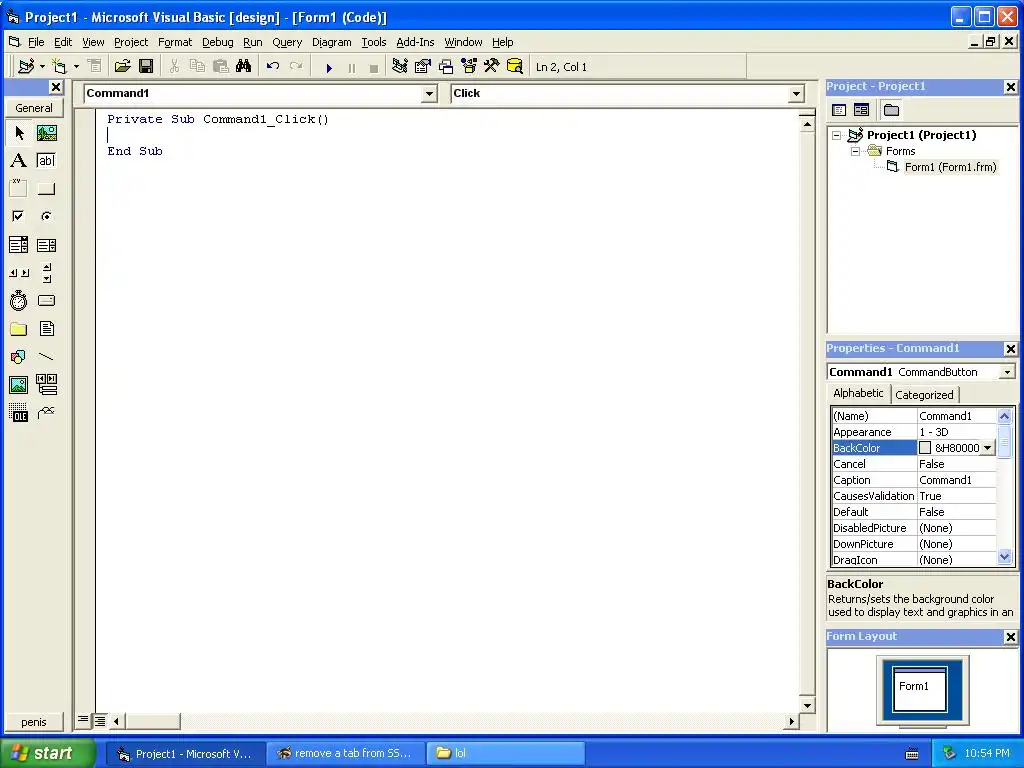Select the Line control tool

(x=46, y=357)
